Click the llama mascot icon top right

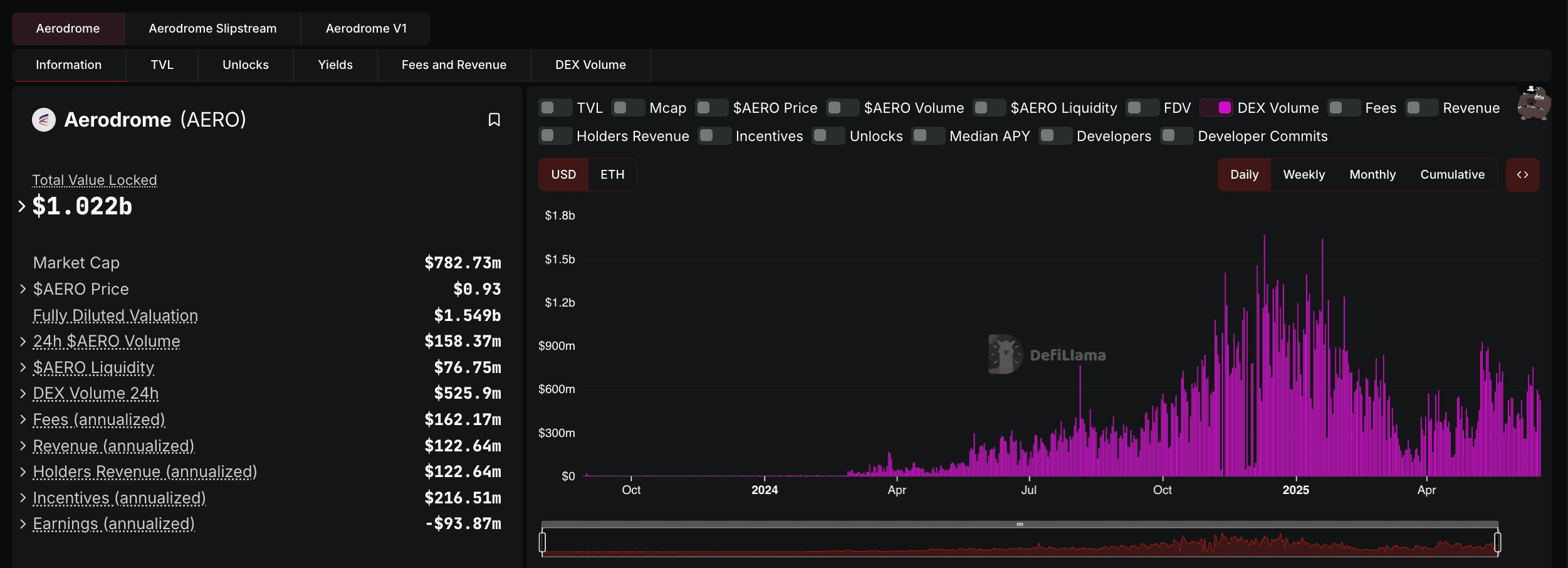point(1533,104)
